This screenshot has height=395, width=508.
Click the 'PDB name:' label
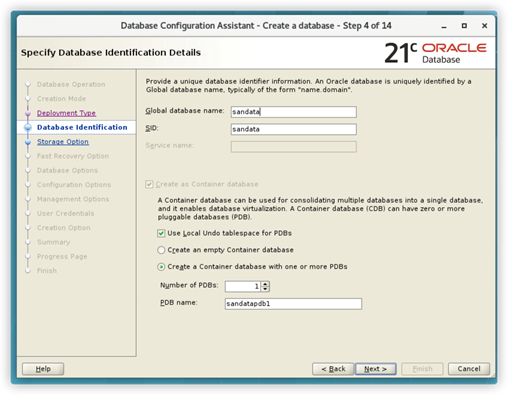click(179, 303)
